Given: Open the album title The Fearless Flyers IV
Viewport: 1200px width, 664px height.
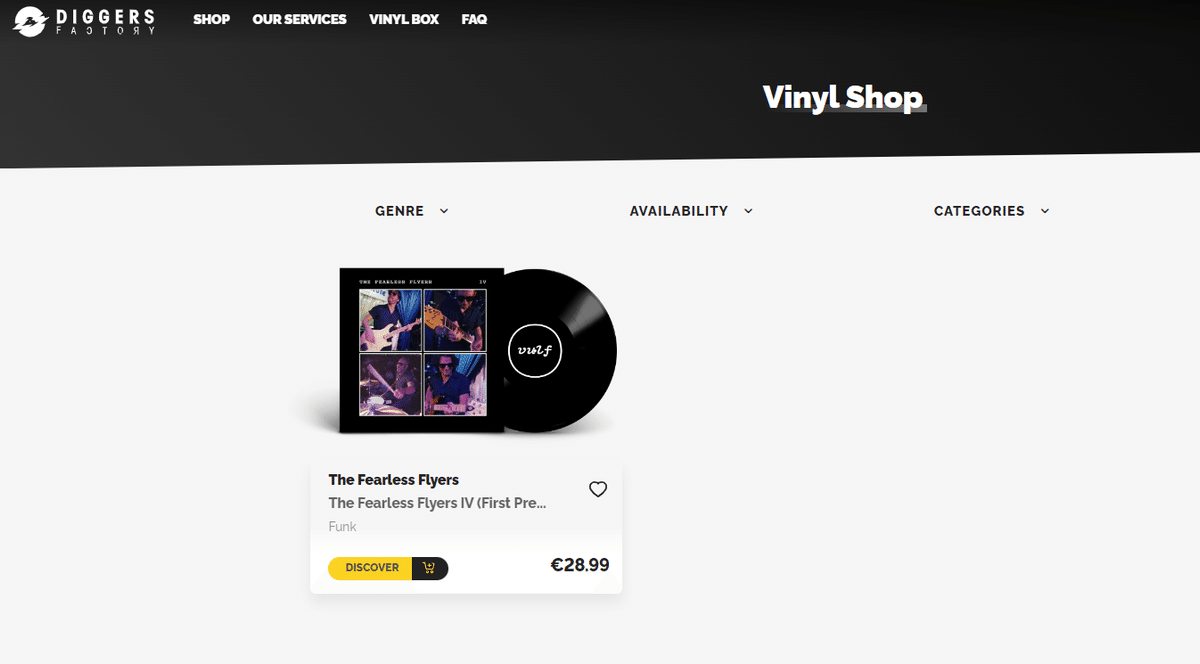Looking at the screenshot, I should click(437, 503).
